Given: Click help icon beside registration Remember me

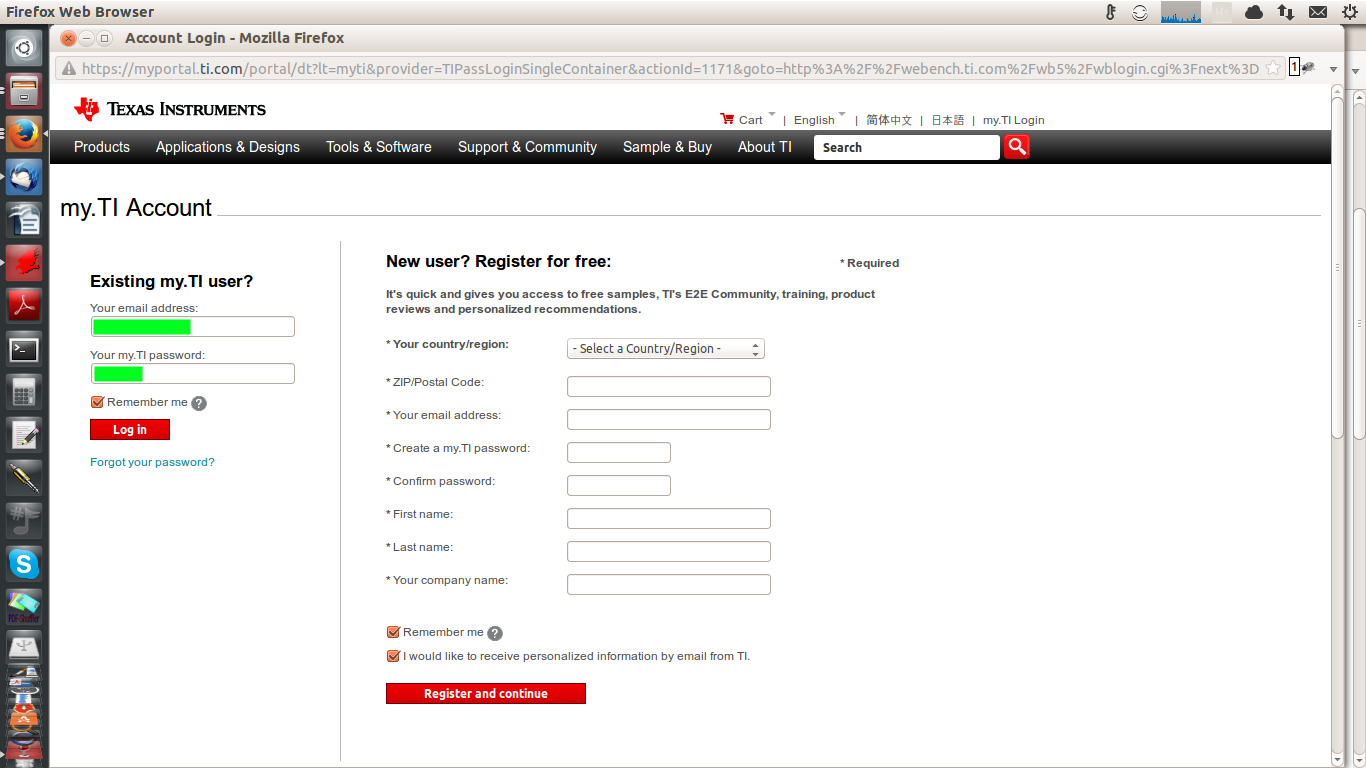Looking at the screenshot, I should click(495, 633).
